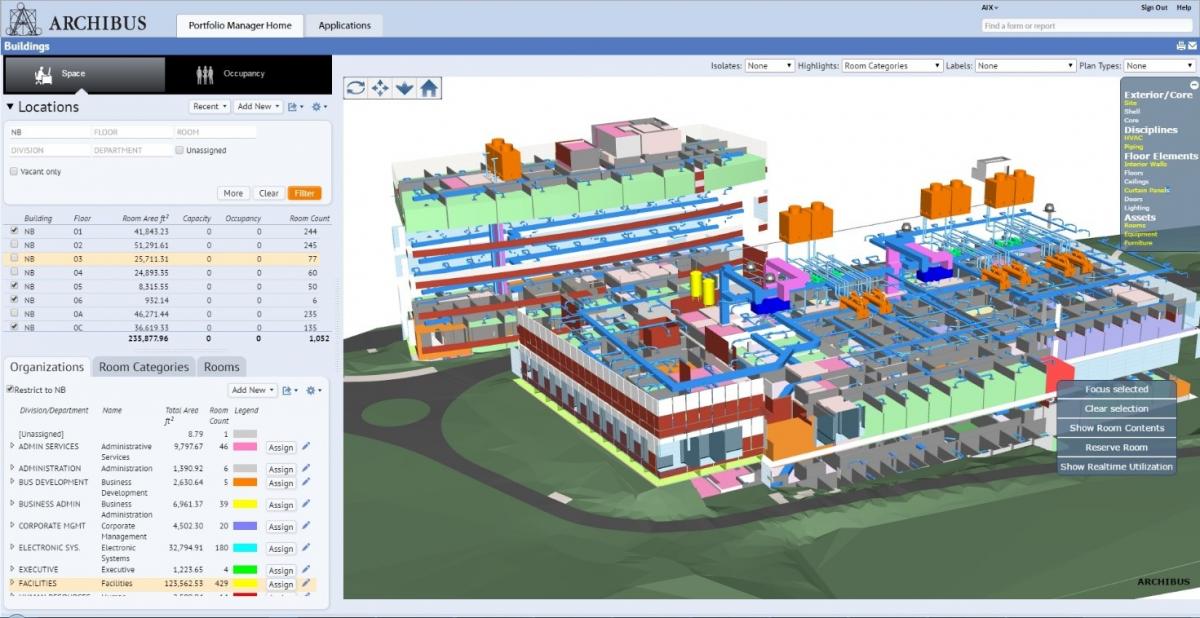Open Organizations export icon menu
The height and width of the screenshot is (618, 1200).
[290, 390]
